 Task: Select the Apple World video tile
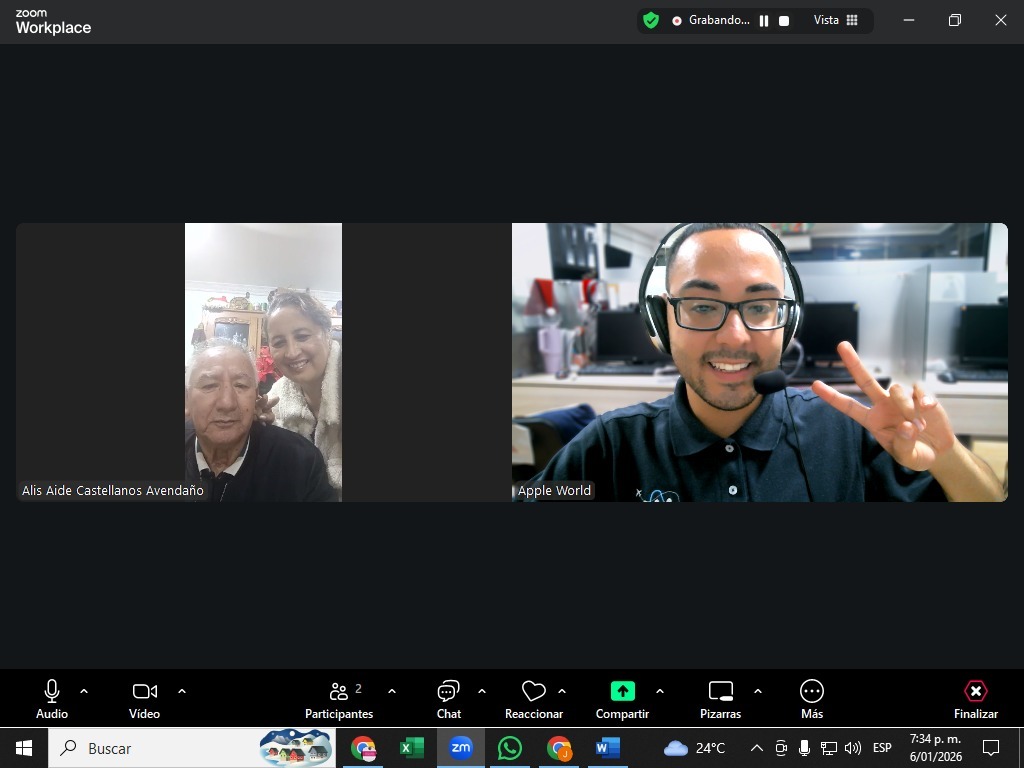pos(759,362)
